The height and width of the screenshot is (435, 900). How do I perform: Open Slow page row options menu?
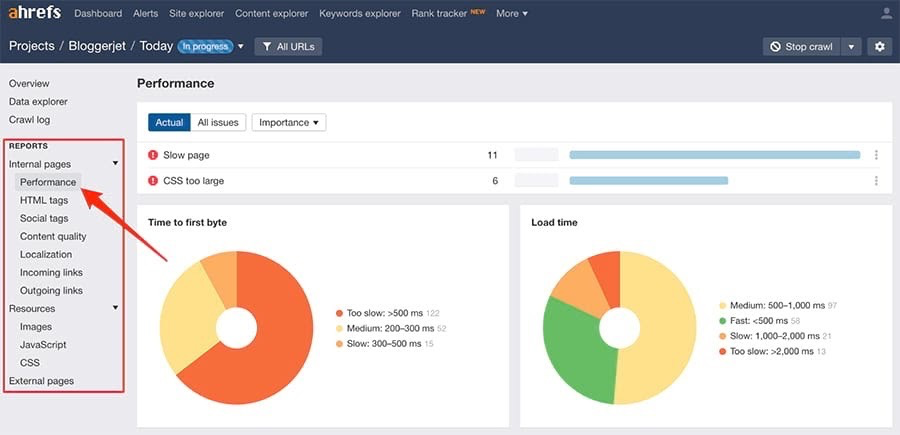pyautogui.click(x=876, y=155)
